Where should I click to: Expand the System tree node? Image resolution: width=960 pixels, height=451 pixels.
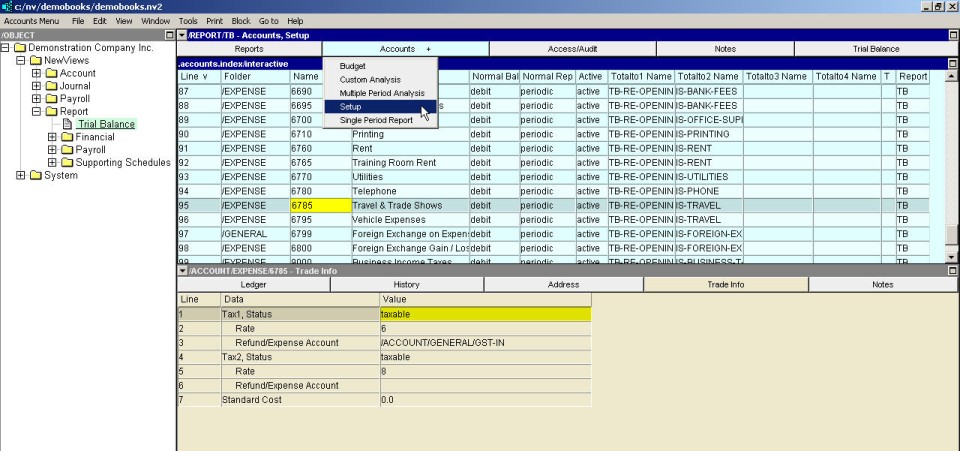(21, 176)
